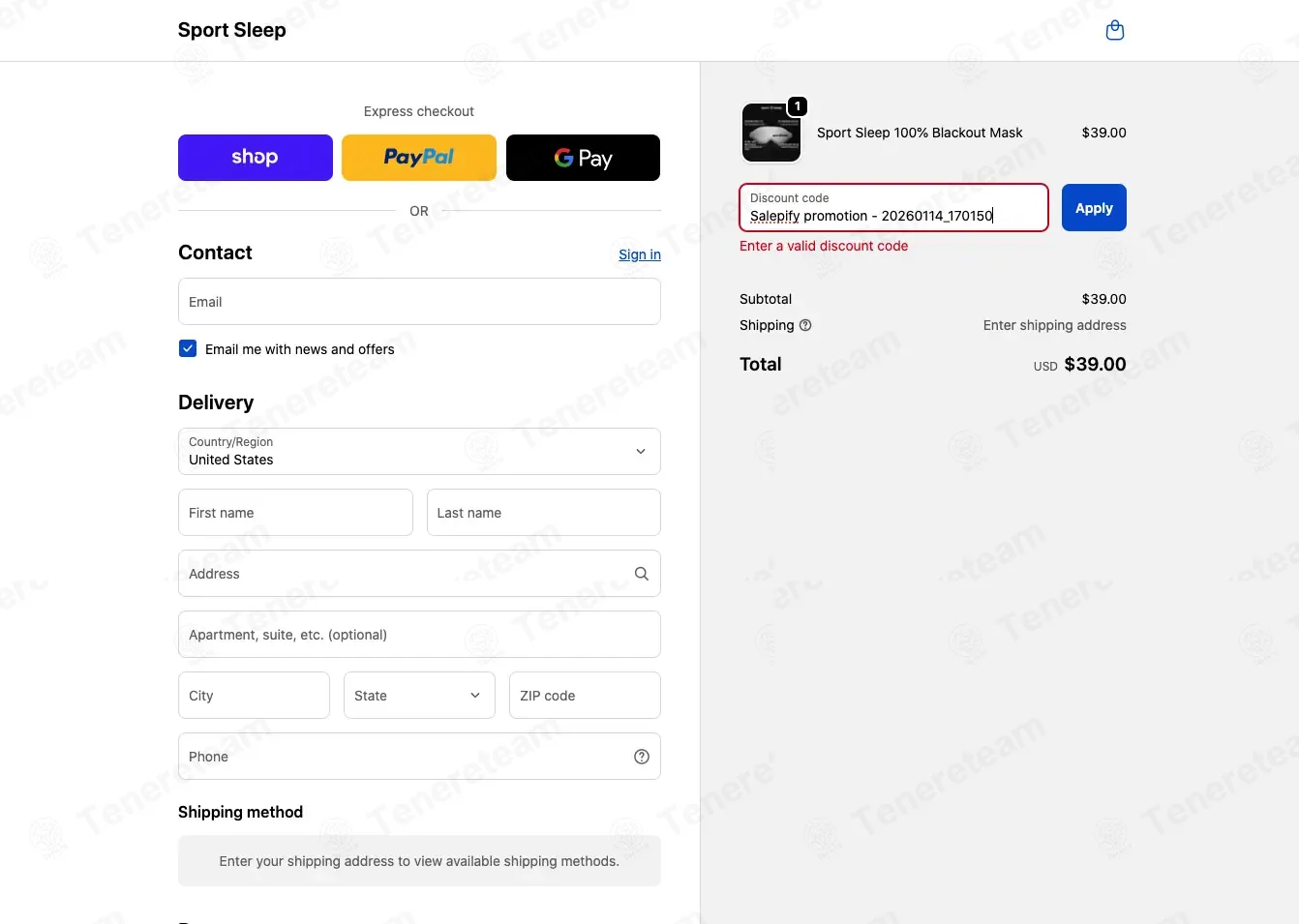
Task: Focus the Phone field
Action: pyautogui.click(x=419, y=757)
